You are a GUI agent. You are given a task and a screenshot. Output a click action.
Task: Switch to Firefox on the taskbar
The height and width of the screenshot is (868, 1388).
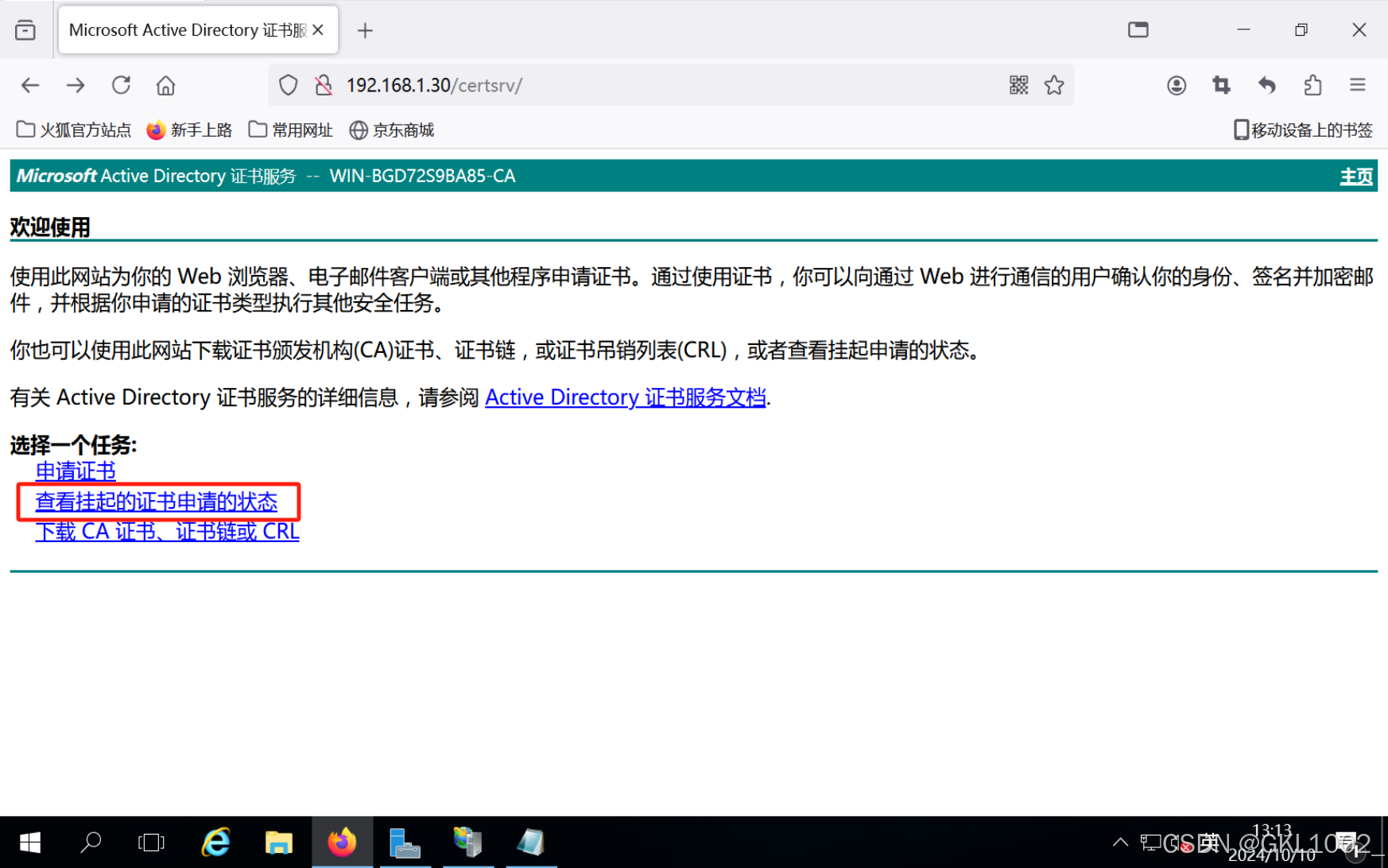342,843
